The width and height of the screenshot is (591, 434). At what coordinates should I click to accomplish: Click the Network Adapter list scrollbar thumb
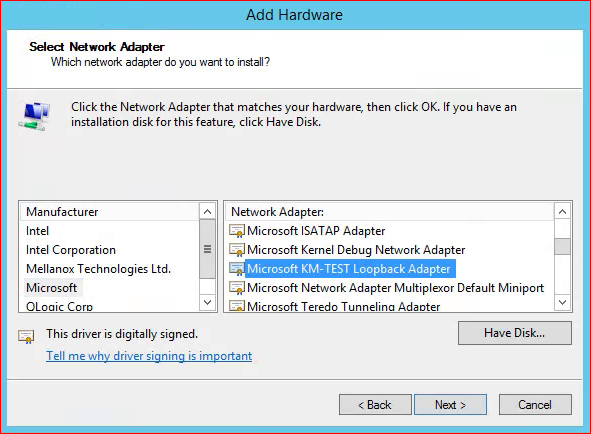pos(562,247)
